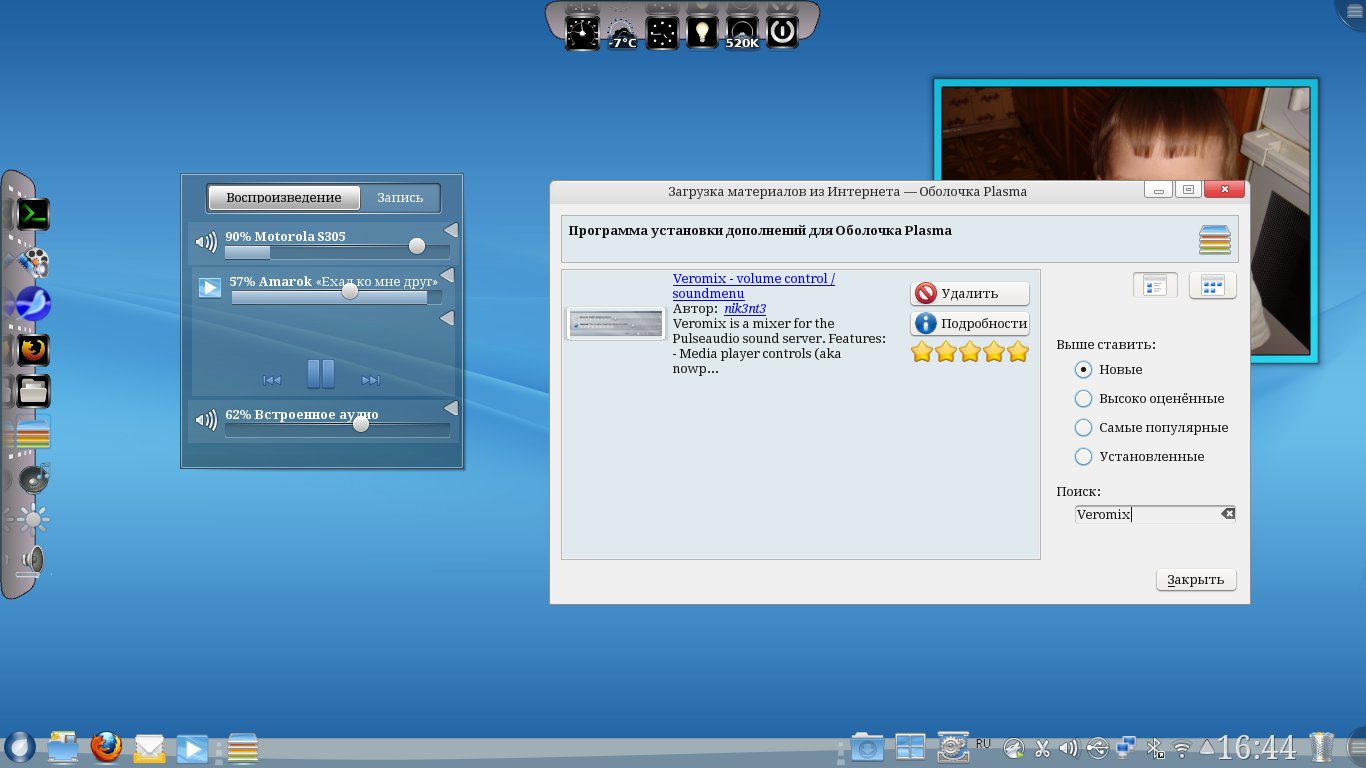The width and height of the screenshot is (1366, 768).
Task: Click the Amarok volume slider handle
Action: [350, 291]
